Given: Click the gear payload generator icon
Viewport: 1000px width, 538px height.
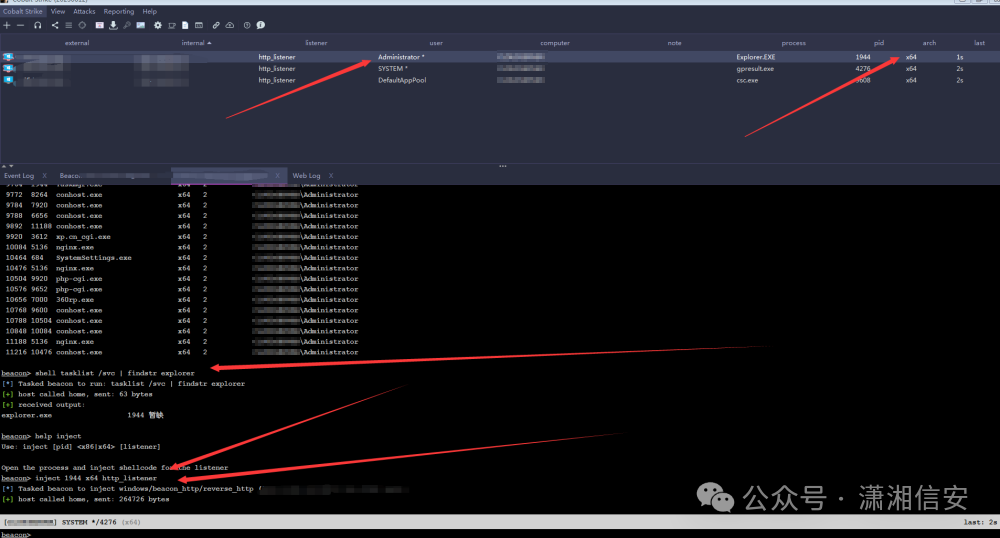Looking at the screenshot, I should pyautogui.click(x=158, y=25).
